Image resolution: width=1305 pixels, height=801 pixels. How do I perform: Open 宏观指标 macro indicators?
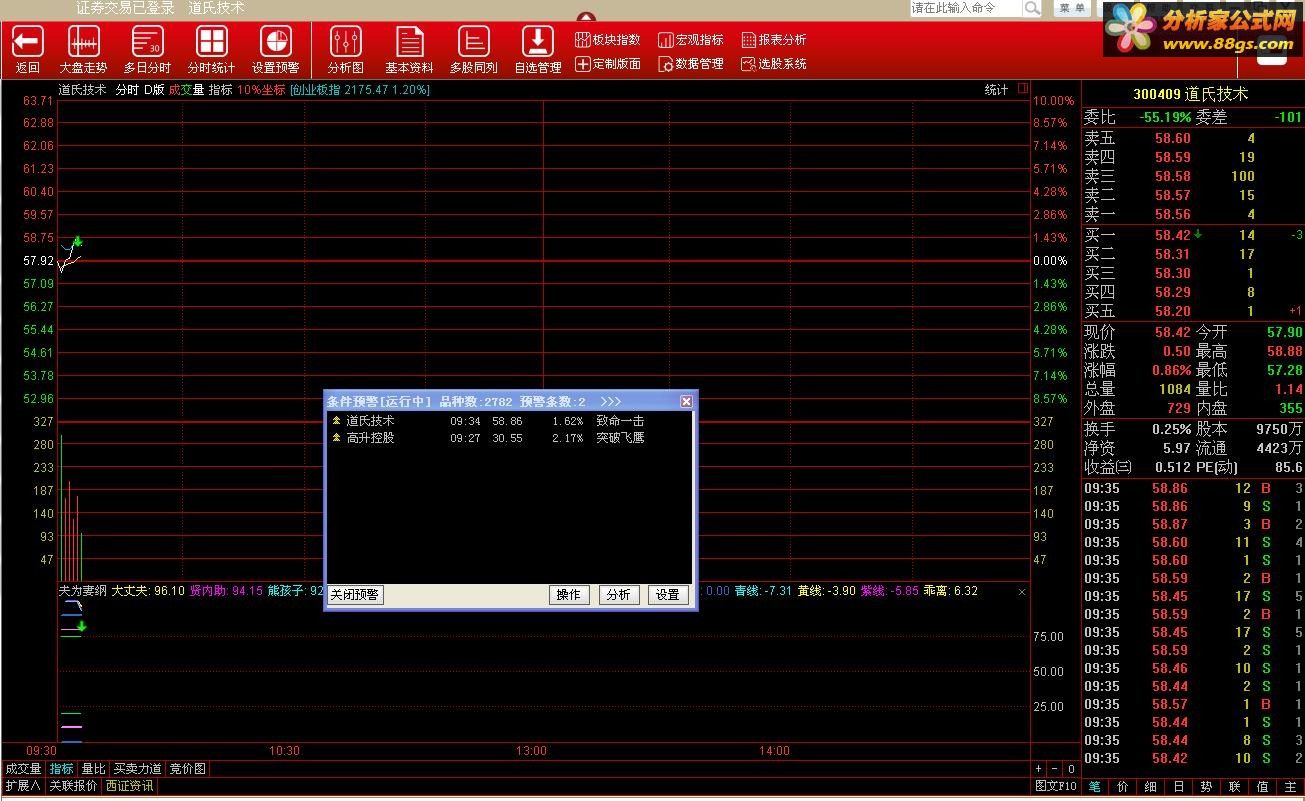coord(691,40)
